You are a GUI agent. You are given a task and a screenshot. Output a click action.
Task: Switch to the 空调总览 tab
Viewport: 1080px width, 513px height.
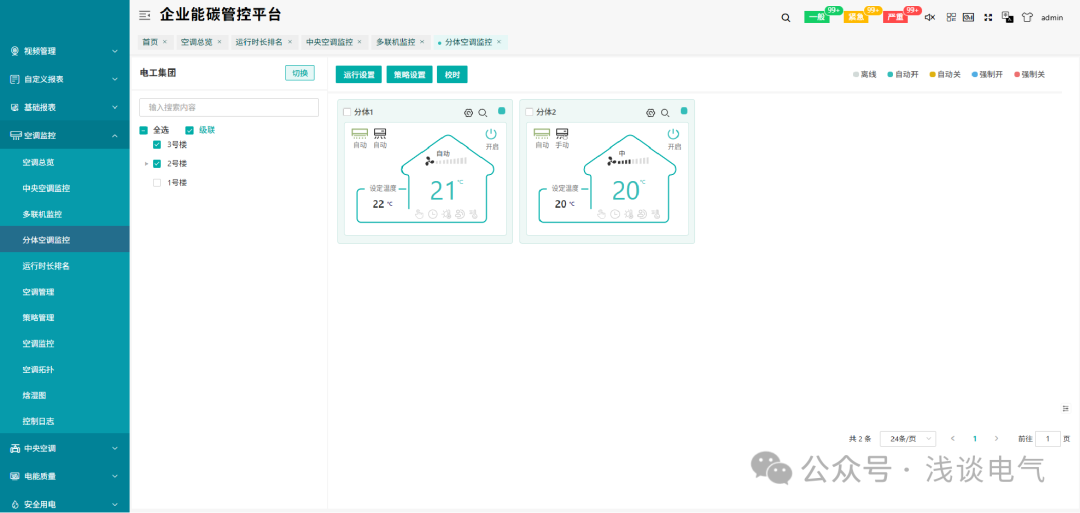pos(196,42)
